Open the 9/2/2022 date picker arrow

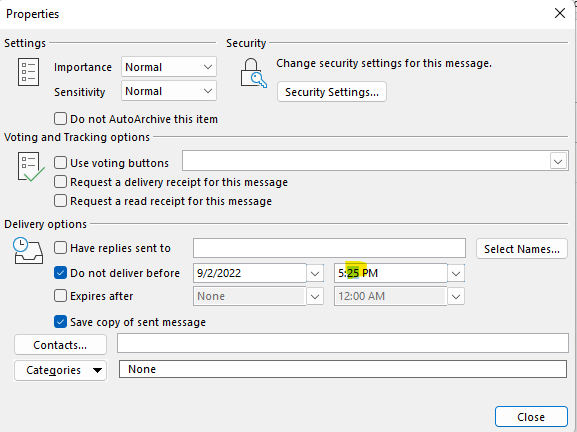[x=315, y=273]
